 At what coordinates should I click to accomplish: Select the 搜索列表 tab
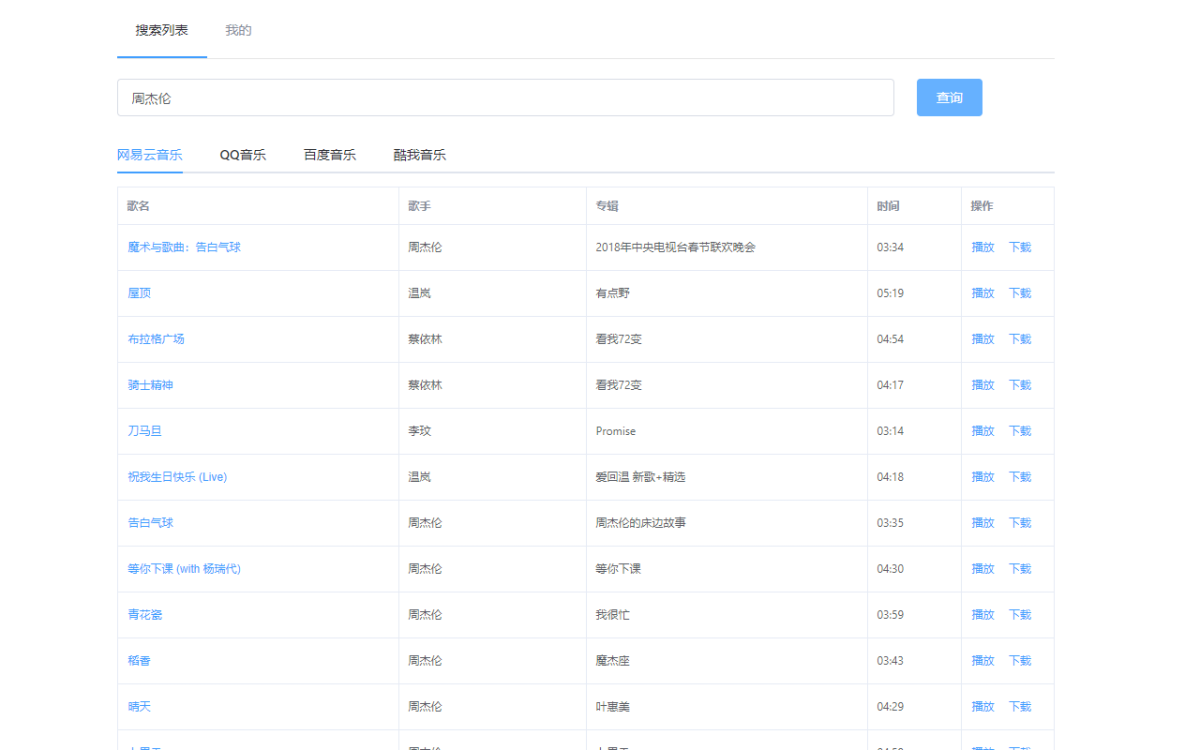point(162,30)
